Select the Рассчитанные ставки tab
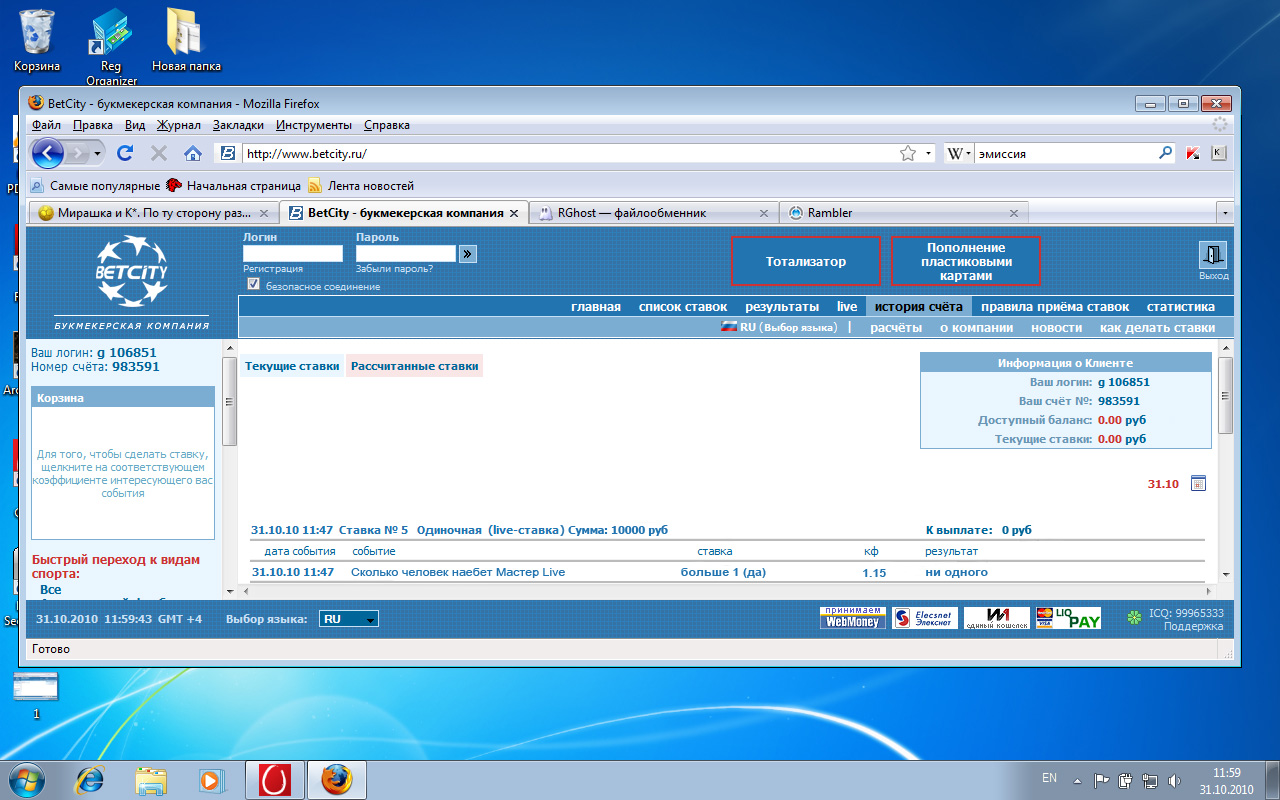Viewport: 1280px width, 800px height. point(414,366)
